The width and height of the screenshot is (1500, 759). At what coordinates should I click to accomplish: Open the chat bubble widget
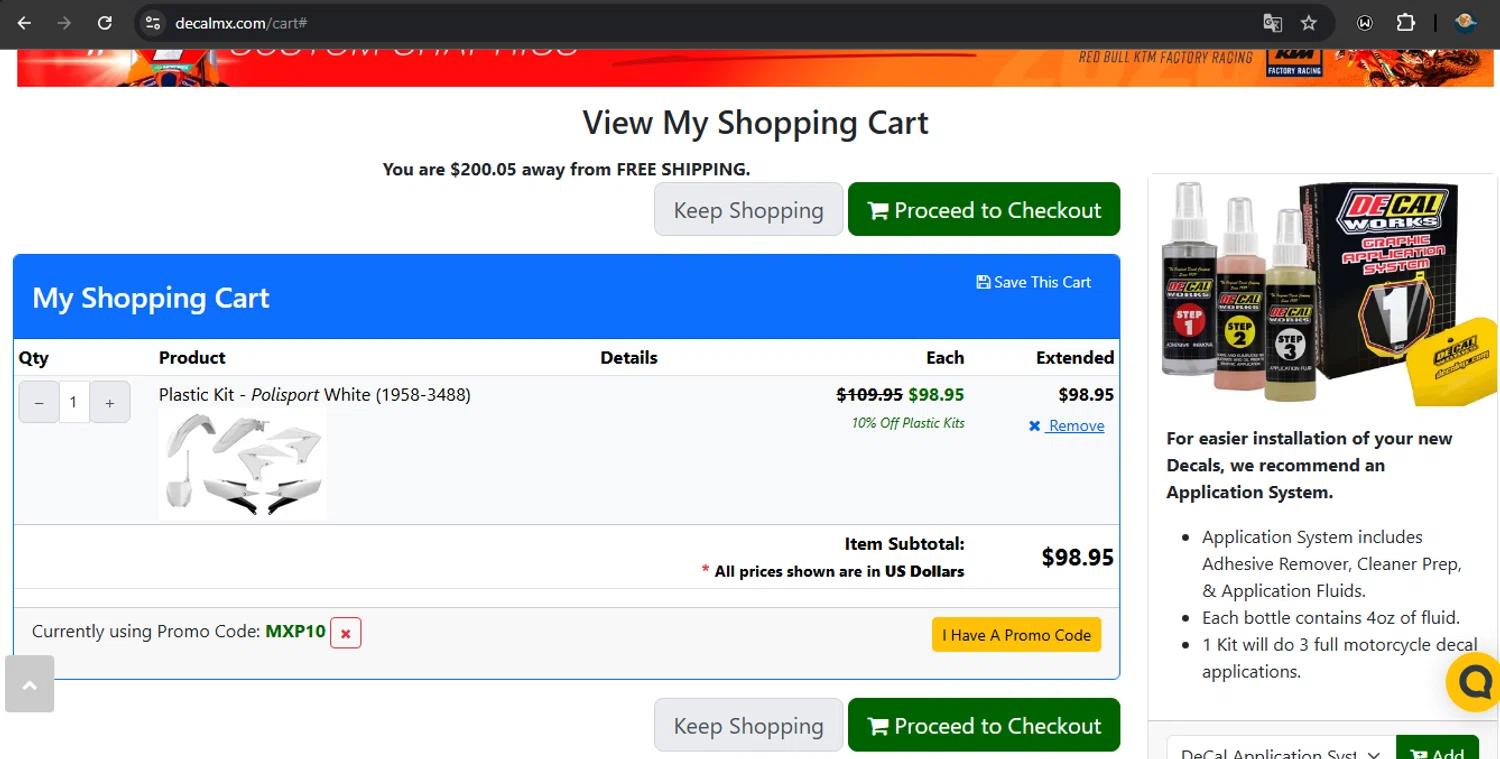pos(1476,682)
